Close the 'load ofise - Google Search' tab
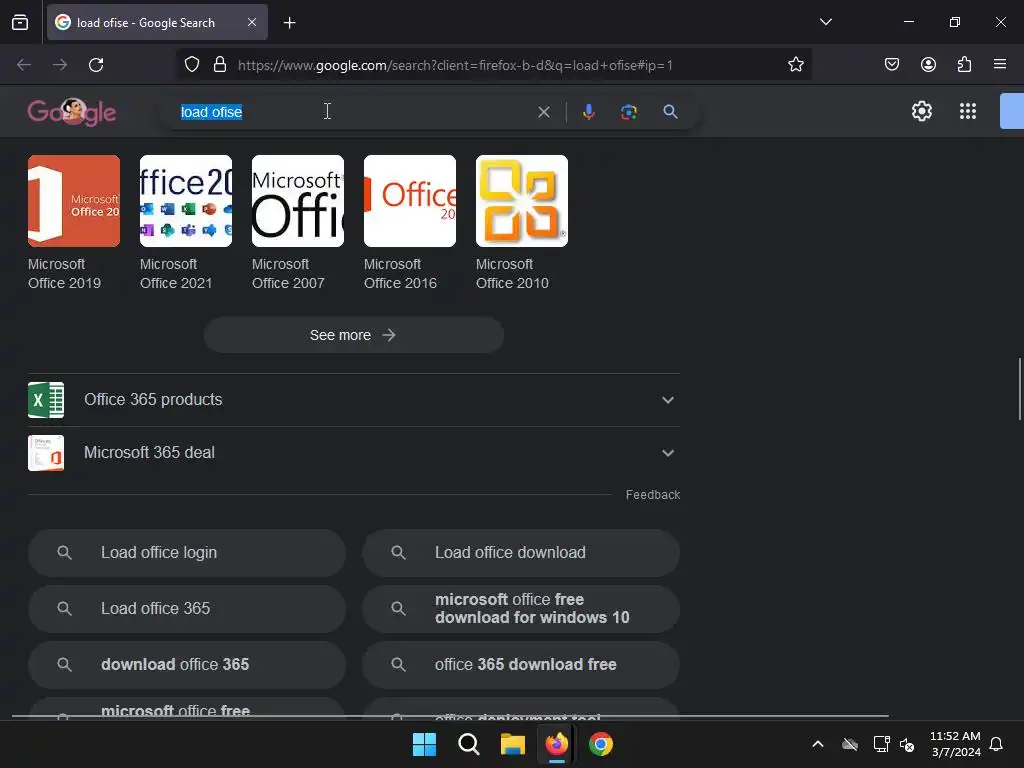 [252, 22]
